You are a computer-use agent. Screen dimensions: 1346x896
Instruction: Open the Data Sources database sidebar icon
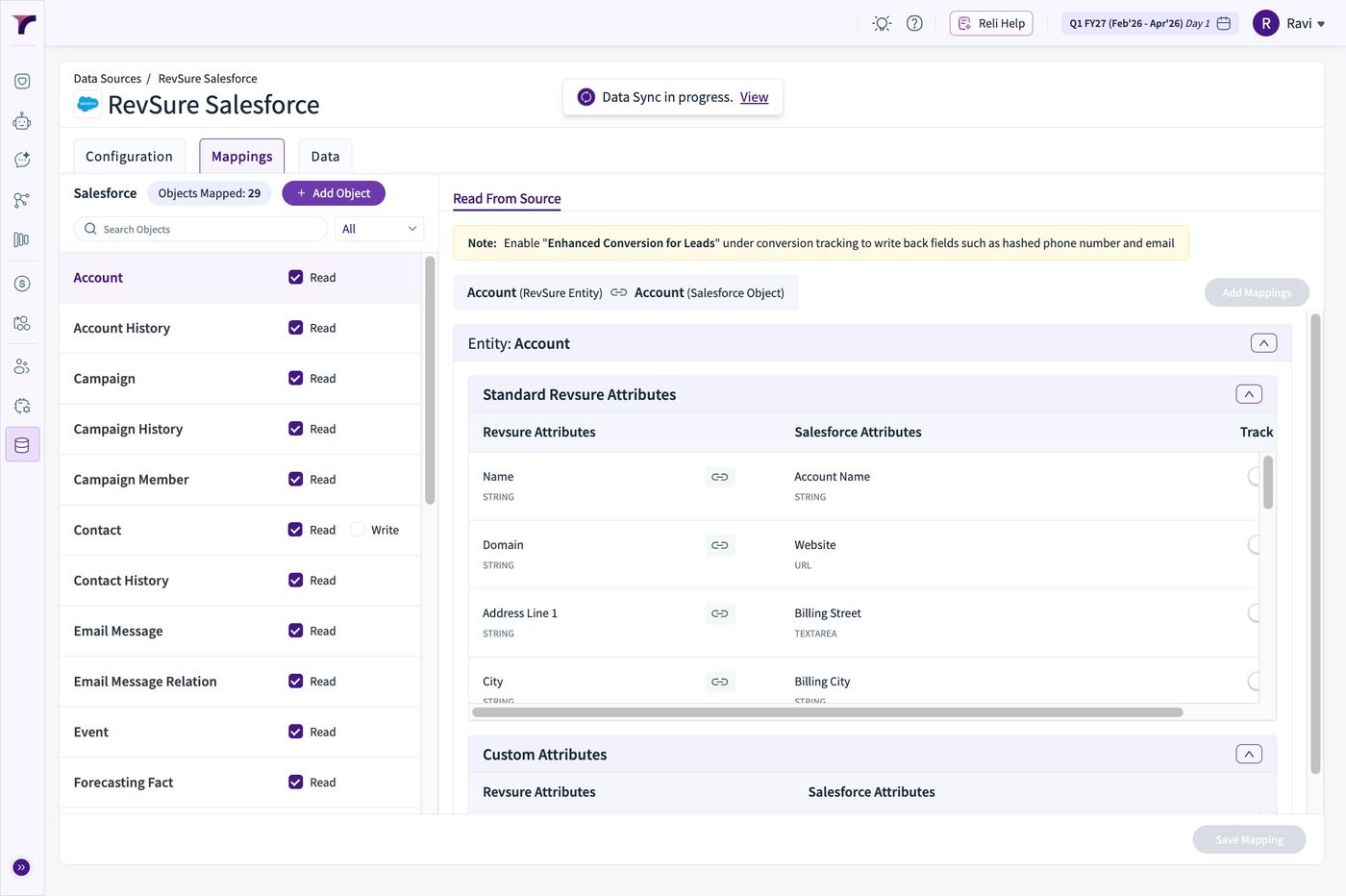click(22, 445)
